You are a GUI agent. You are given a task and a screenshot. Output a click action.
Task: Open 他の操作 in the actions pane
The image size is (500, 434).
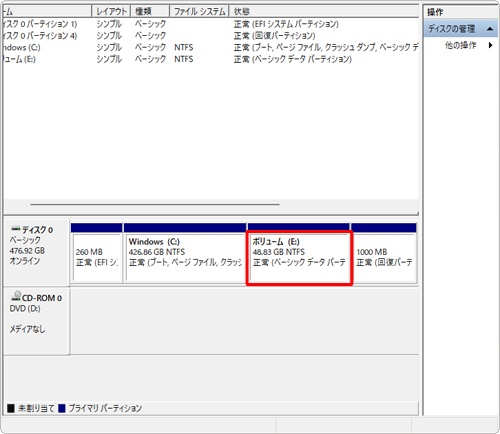point(460,45)
